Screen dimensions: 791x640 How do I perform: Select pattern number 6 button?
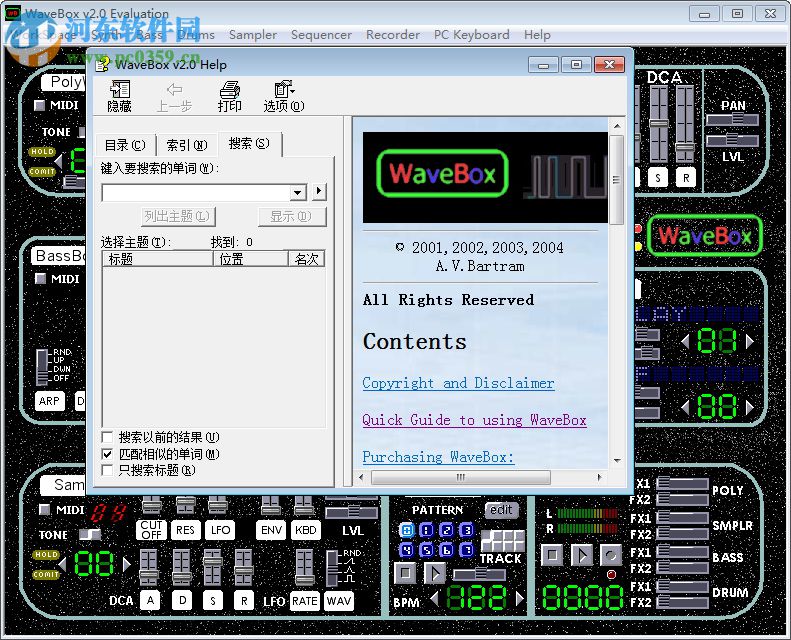[447, 550]
